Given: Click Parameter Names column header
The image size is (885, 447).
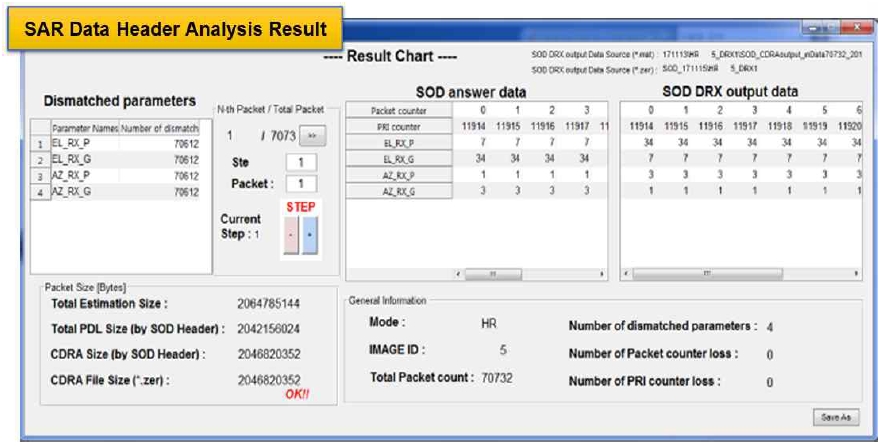Looking at the screenshot, I should click(84, 128).
